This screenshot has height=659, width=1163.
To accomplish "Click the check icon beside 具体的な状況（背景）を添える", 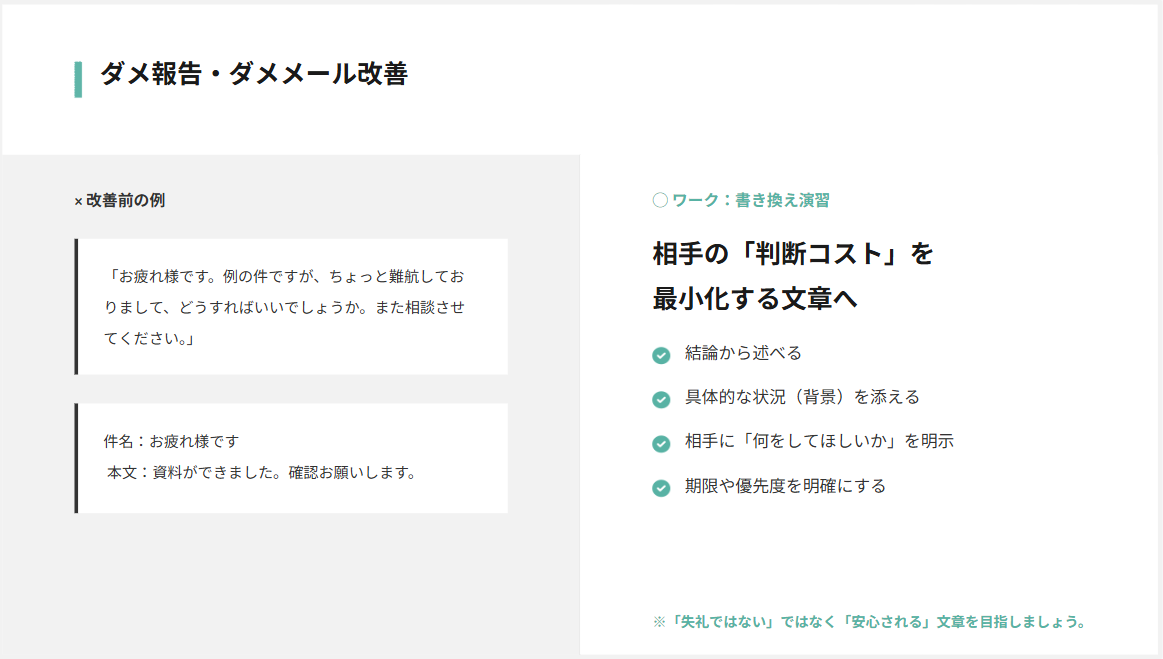I will point(661,400).
